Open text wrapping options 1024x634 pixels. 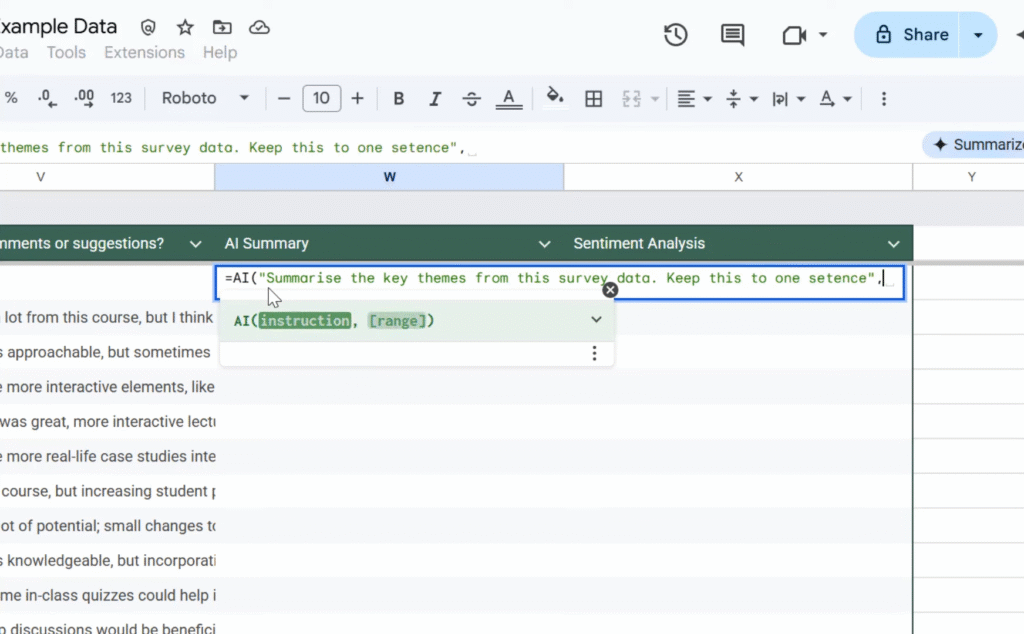click(788, 99)
